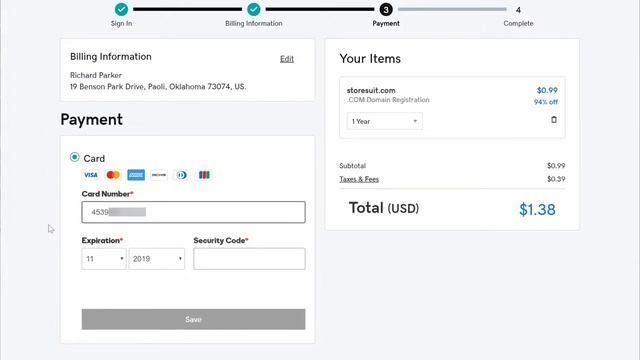Screen dimensions: 640x360
Task: Click the Subtotal label
Action: click(x=353, y=166)
